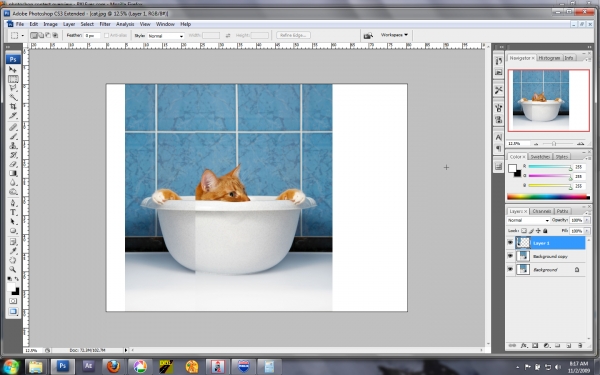Screen dimensions: 600x375
Task: Select the Dodge tool
Action: (13, 192)
